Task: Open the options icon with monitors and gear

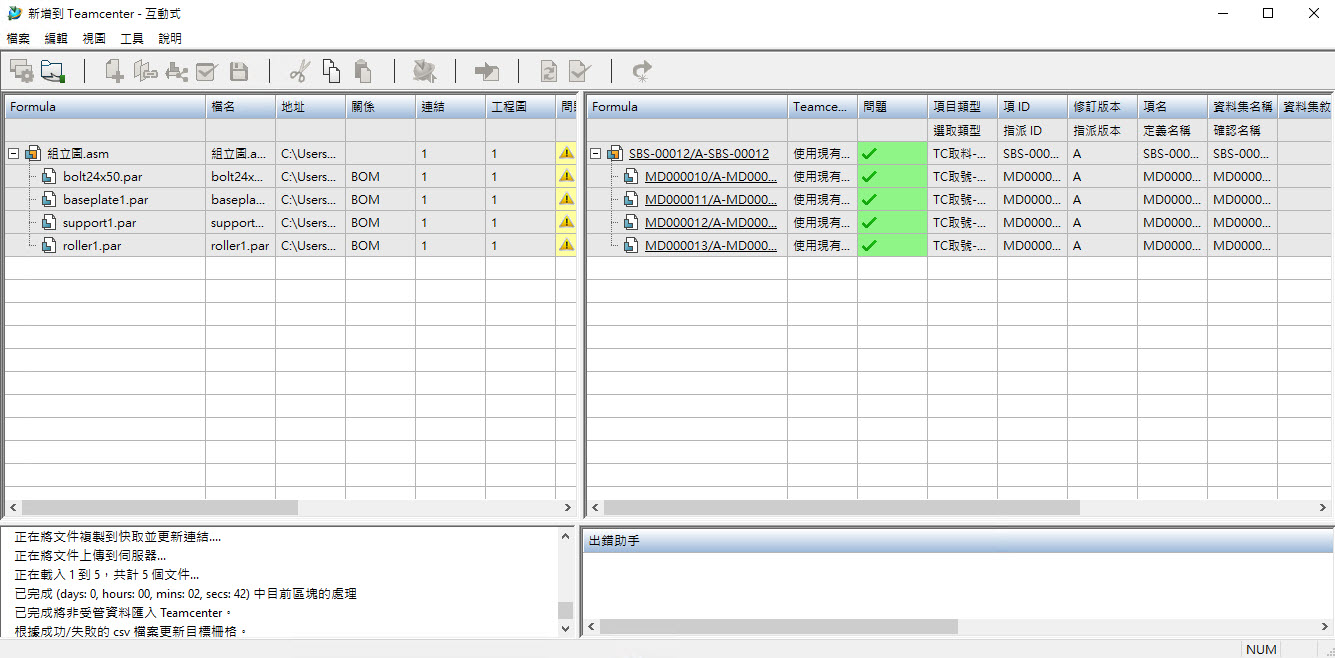Action: pyautogui.click(x=21, y=71)
